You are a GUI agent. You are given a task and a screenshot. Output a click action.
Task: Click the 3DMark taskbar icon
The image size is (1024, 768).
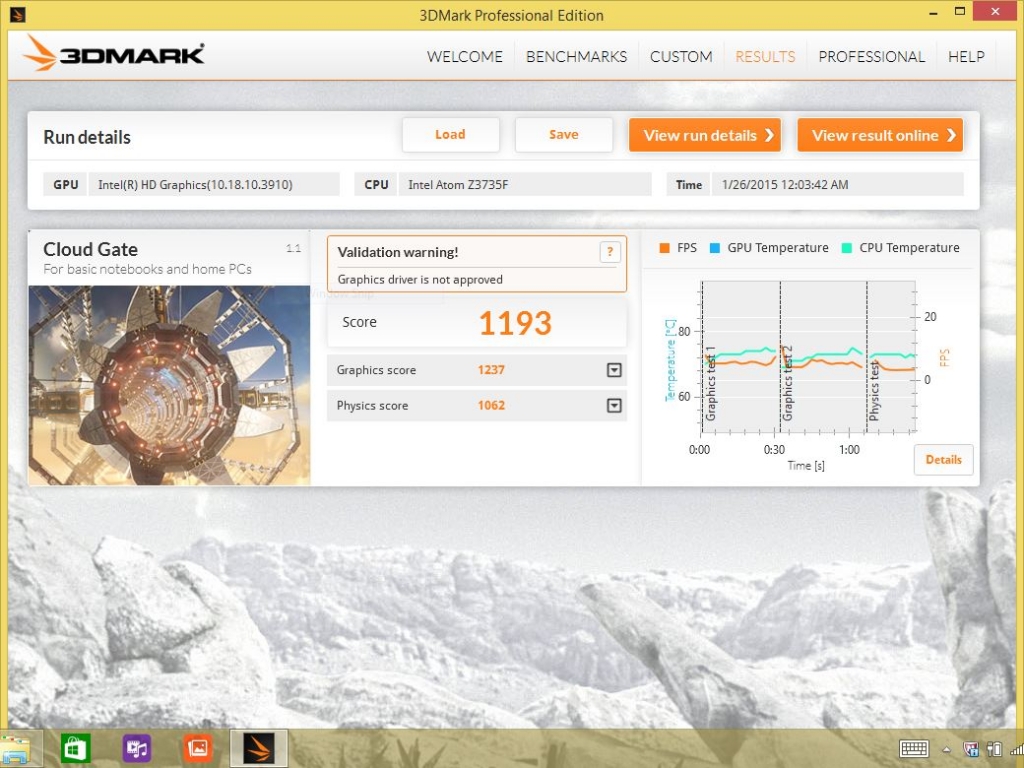point(259,748)
